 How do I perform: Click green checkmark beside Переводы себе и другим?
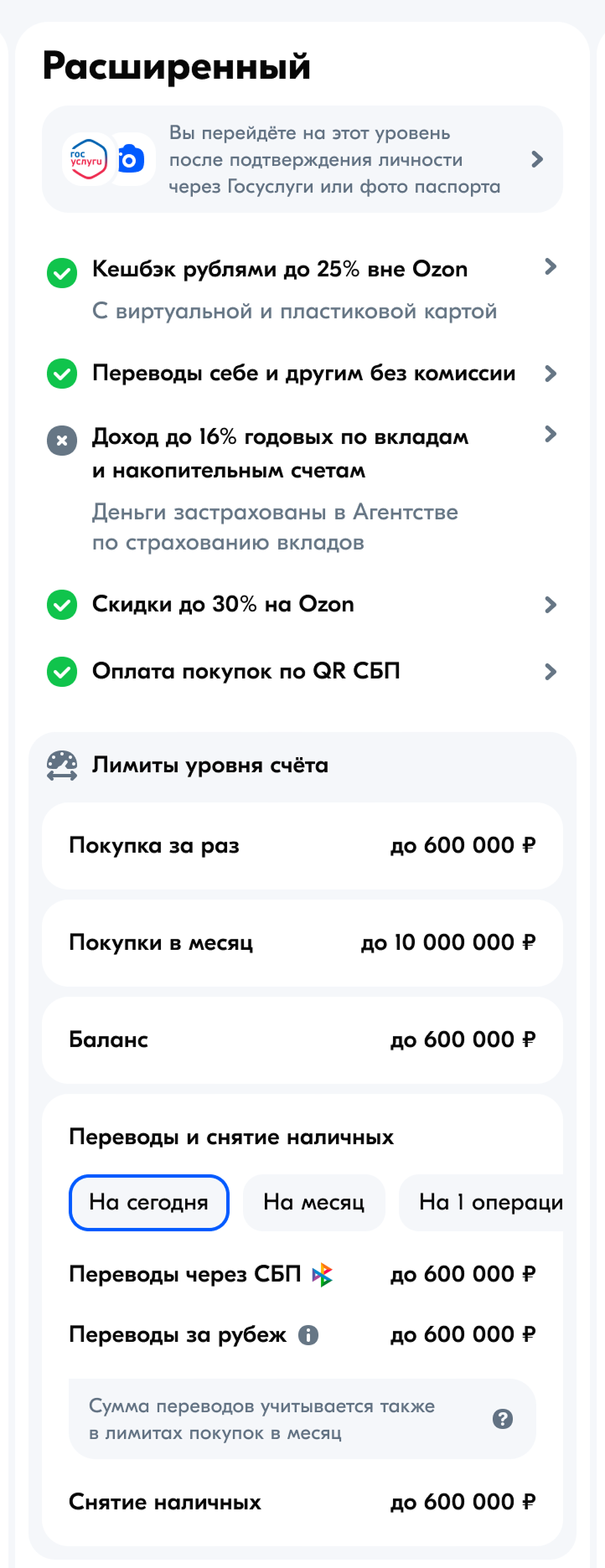[x=62, y=374]
